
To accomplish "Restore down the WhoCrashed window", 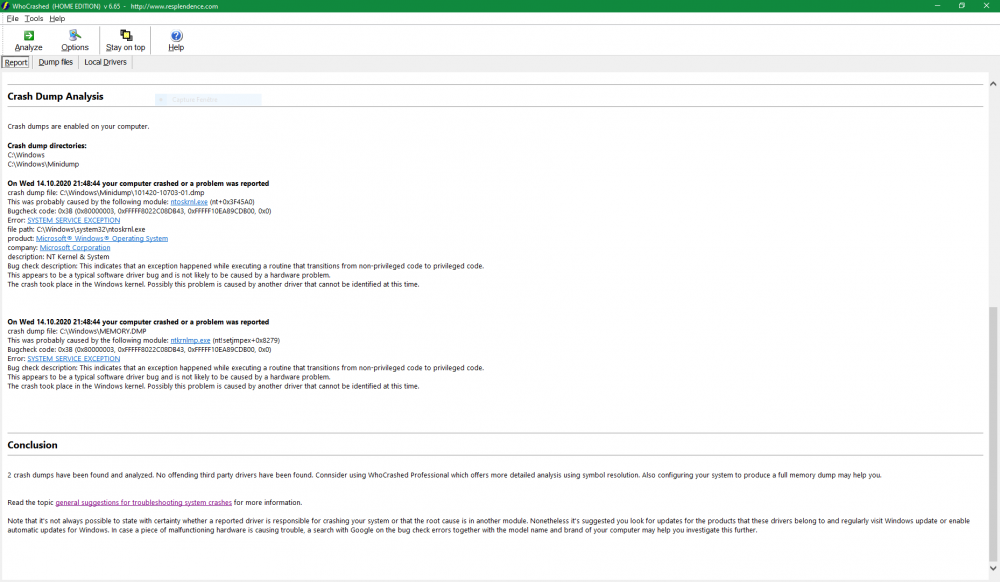I will click(x=962, y=6).
